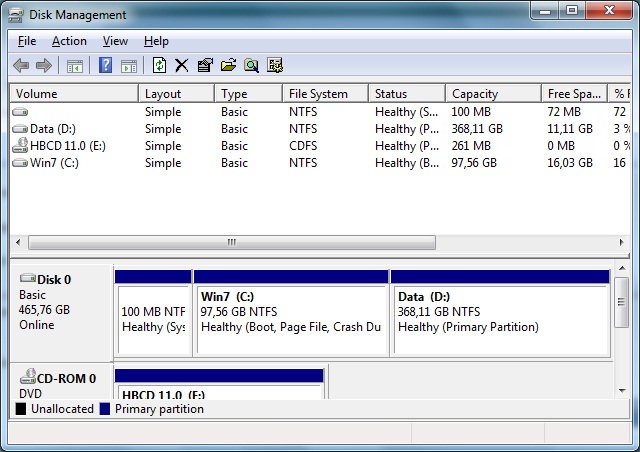Sort by the Capacity column header

[493, 94]
